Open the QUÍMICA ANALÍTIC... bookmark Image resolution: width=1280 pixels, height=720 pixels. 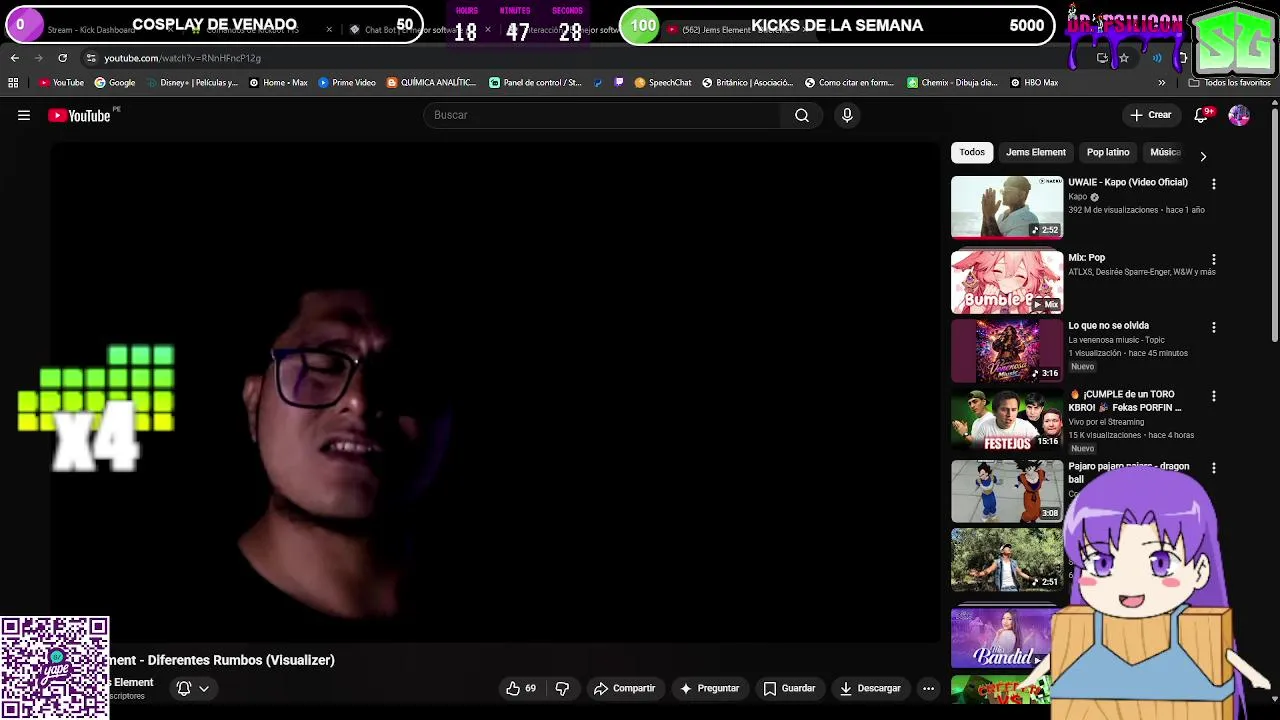click(x=432, y=83)
